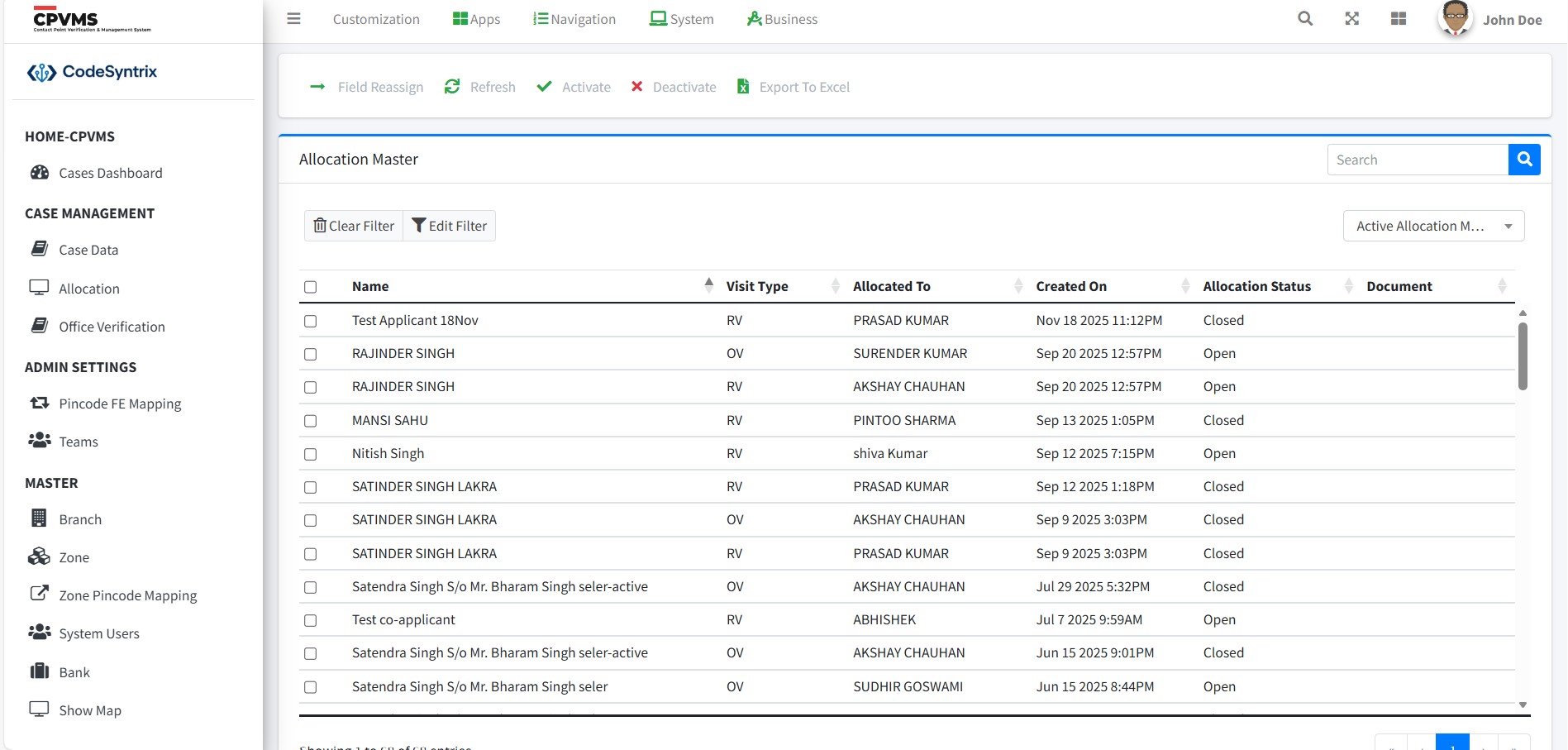This screenshot has width=1568, height=750.
Task: Click the Deactivate red X icon
Action: (x=637, y=87)
